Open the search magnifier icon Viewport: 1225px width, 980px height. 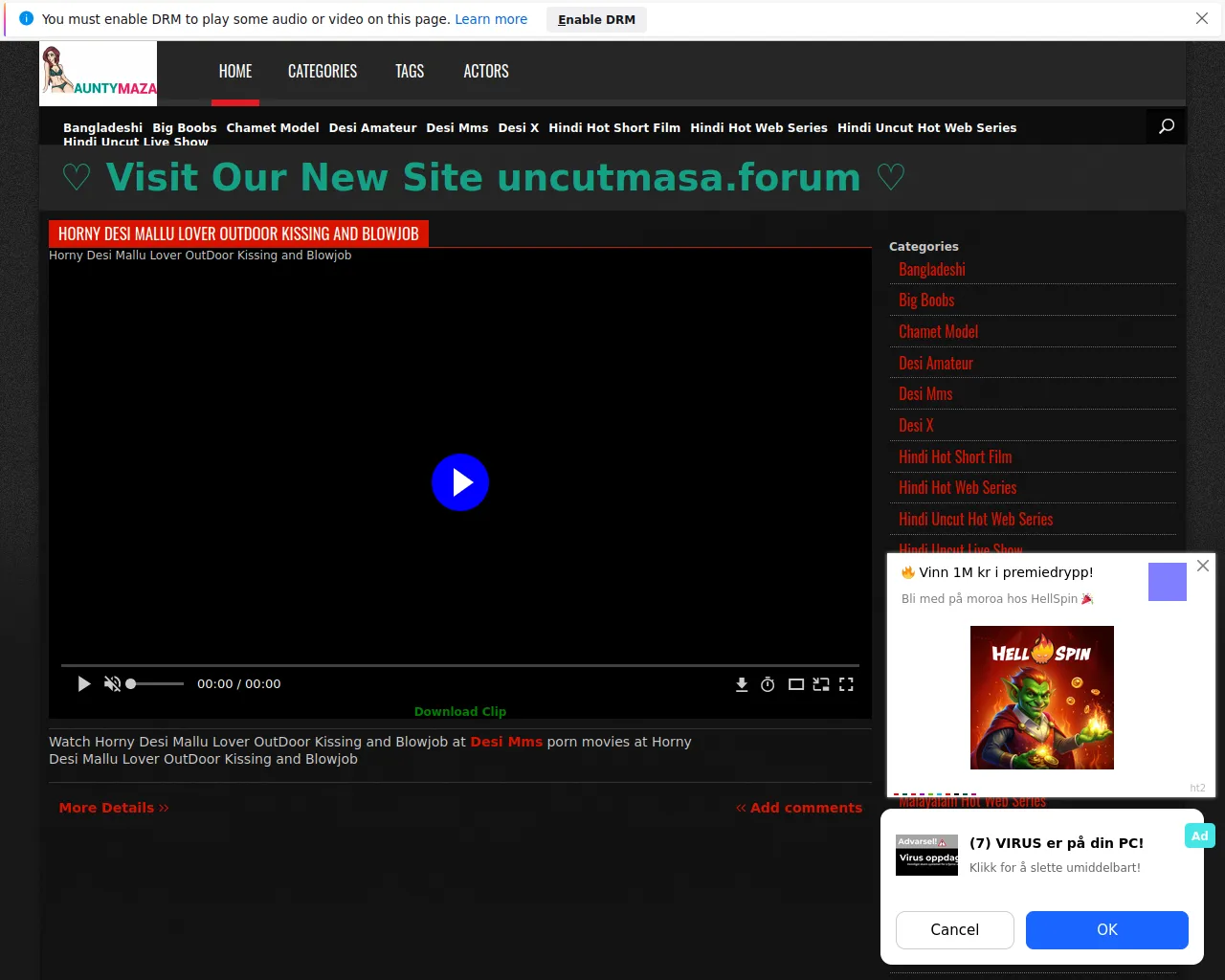click(x=1166, y=126)
